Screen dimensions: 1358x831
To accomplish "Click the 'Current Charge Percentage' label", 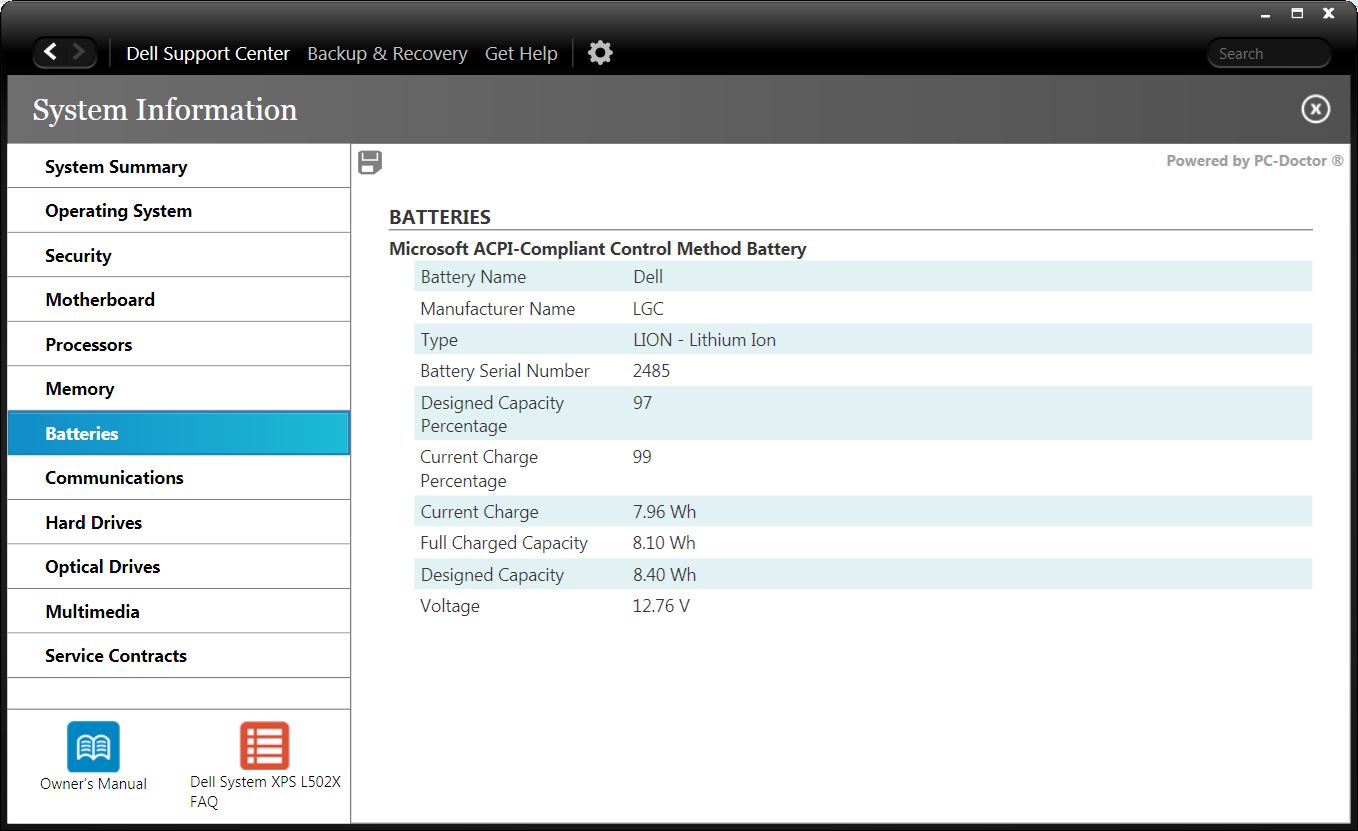I will (479, 469).
